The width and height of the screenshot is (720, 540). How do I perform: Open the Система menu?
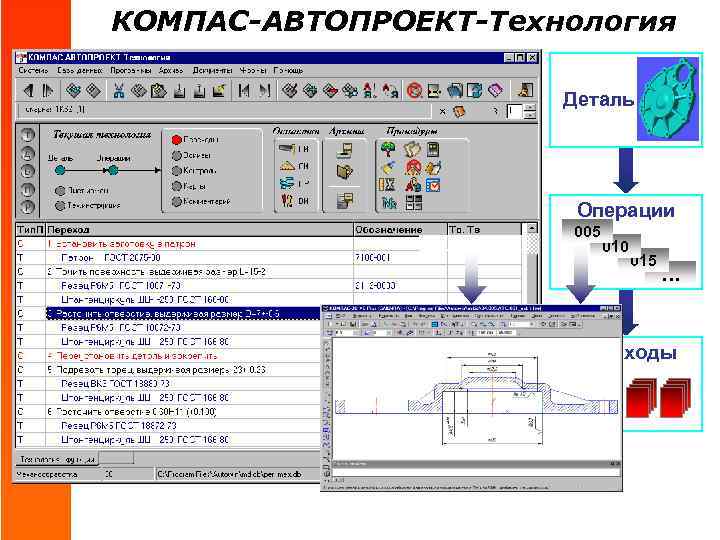[33, 70]
